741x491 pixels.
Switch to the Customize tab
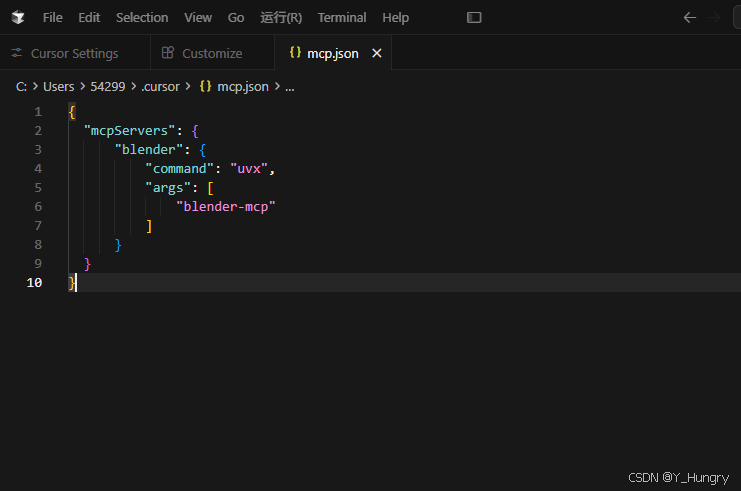212,53
